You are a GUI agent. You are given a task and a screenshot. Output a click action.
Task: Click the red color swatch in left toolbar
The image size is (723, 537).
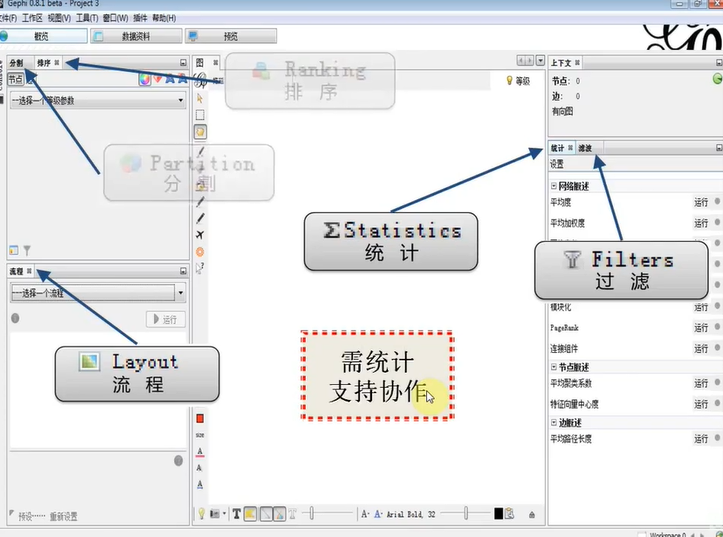pos(200,418)
